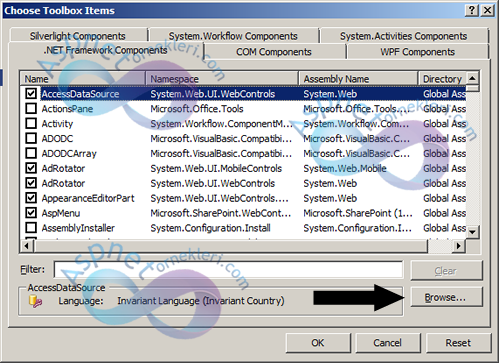The height and width of the screenshot is (363, 499).
Task: Switch to Silverlight Components tab
Action: [x=78, y=36]
